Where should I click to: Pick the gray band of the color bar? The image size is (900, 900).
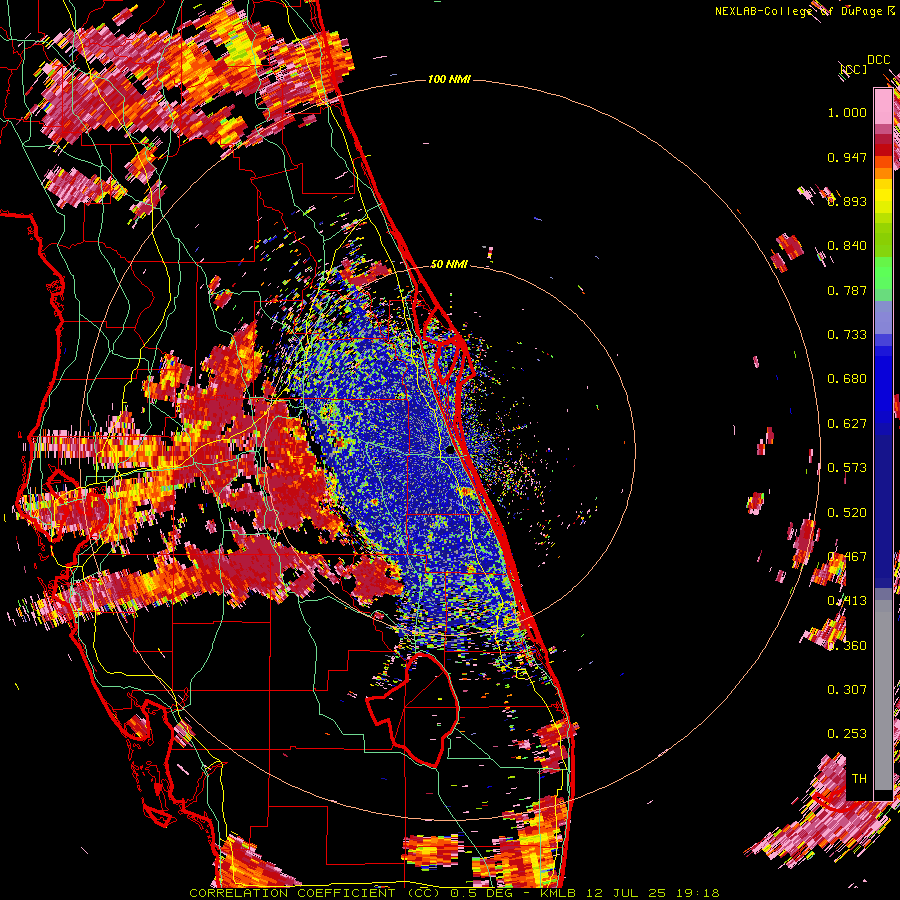[x=883, y=695]
